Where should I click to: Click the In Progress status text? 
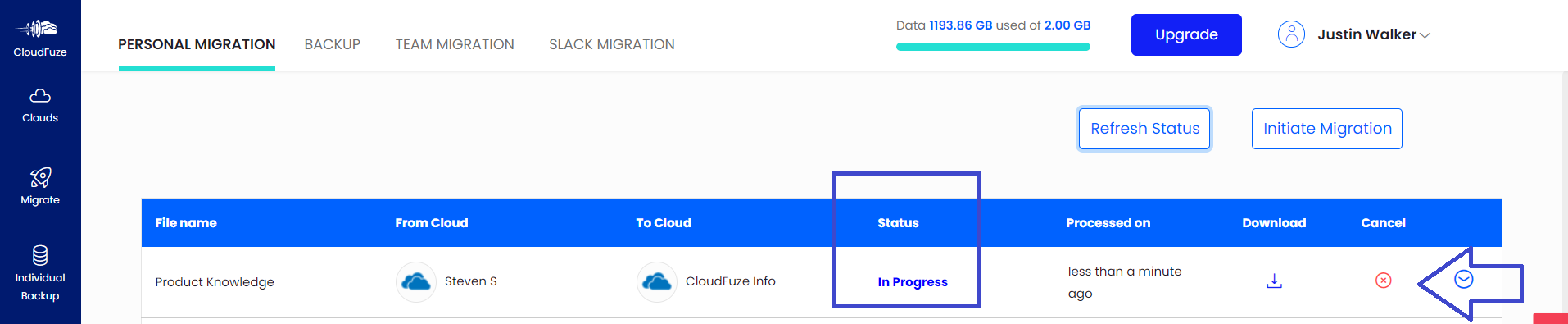pos(913,282)
